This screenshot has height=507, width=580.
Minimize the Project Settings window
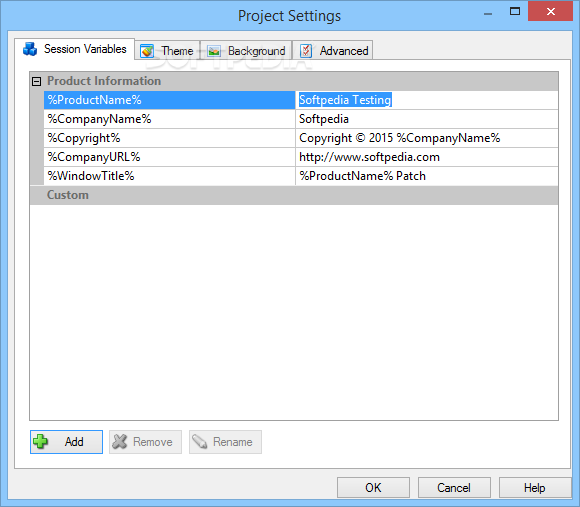tap(488, 14)
